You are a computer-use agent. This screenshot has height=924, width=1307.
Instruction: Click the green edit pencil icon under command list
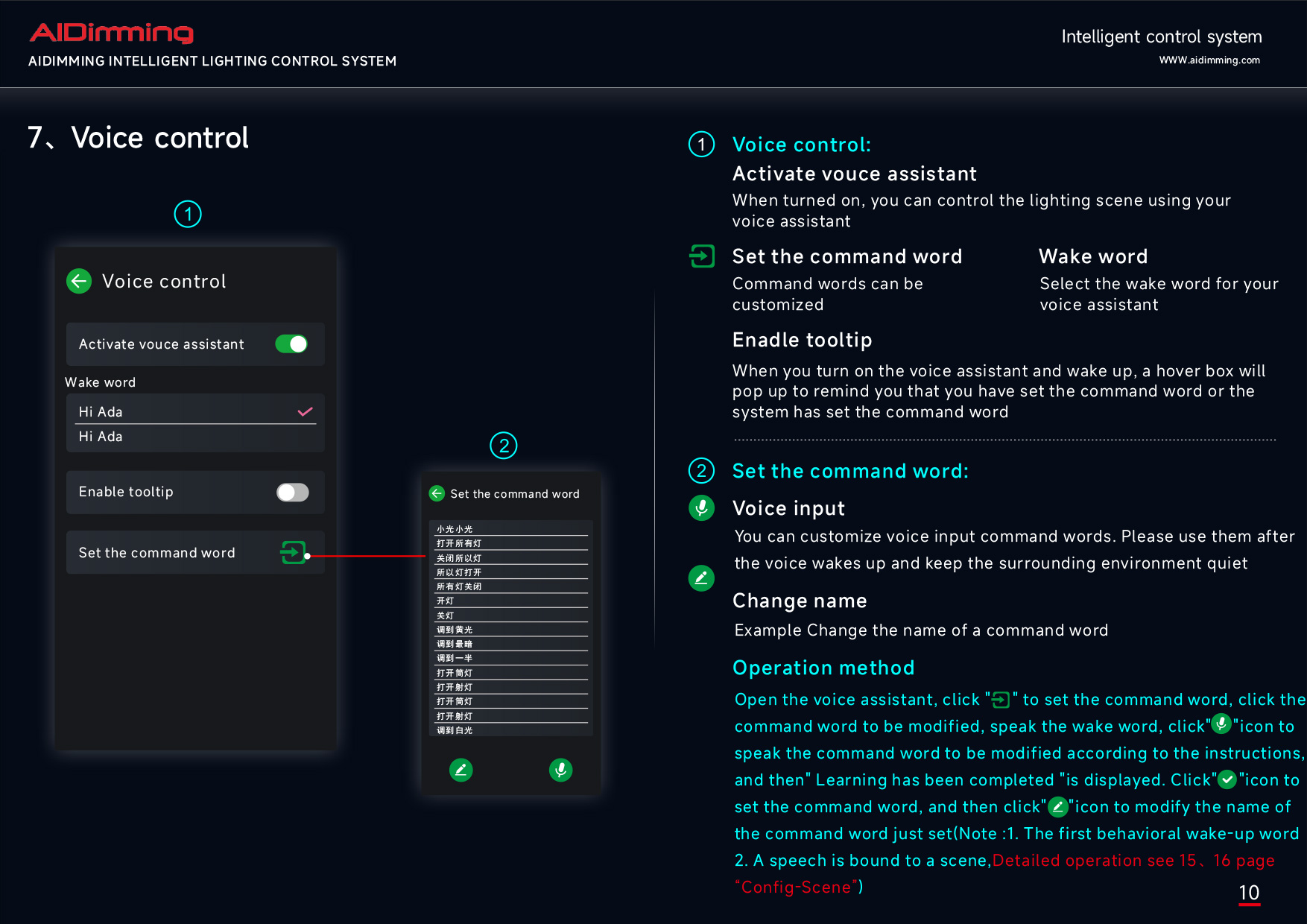[x=461, y=770]
